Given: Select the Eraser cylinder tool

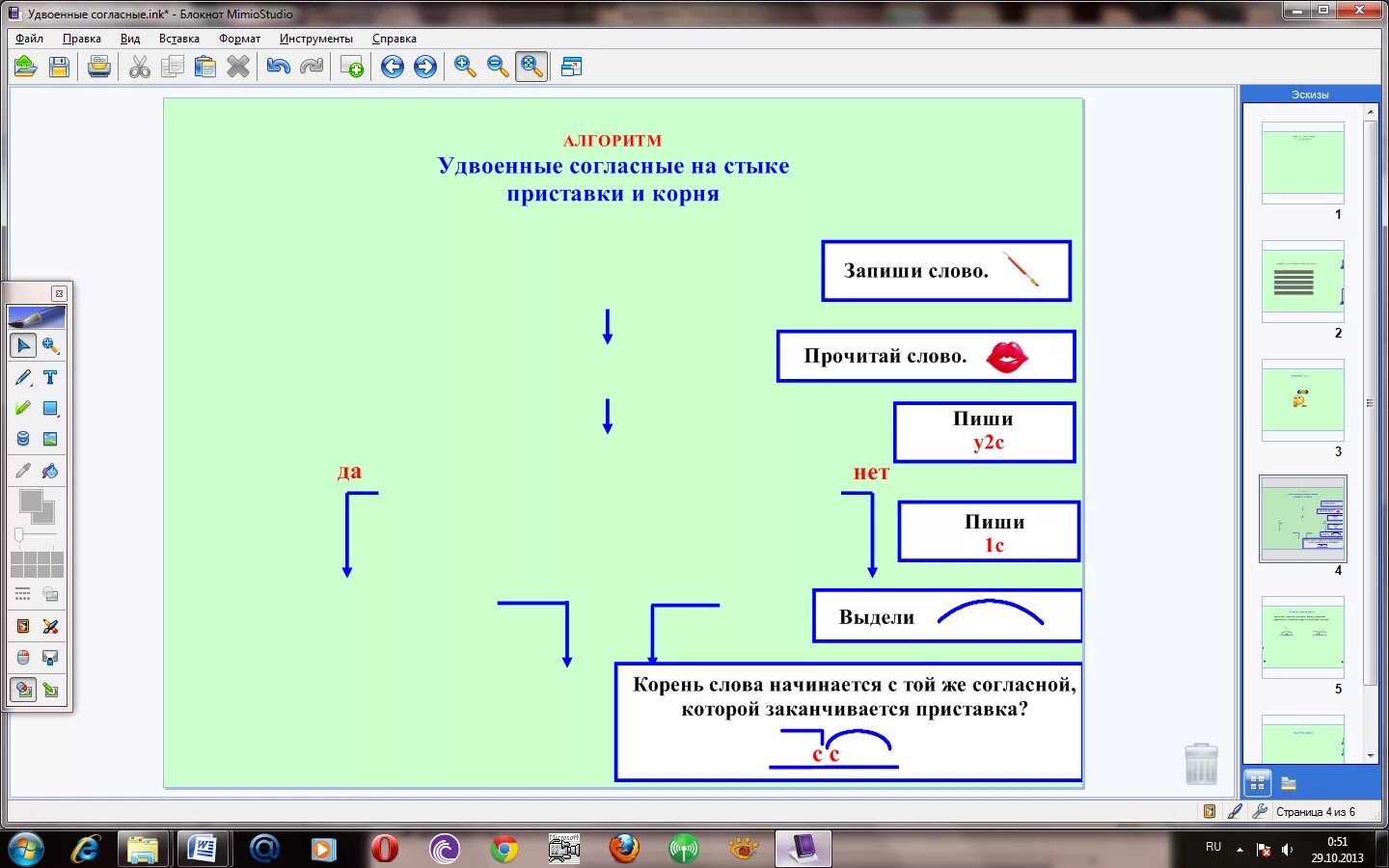Looking at the screenshot, I should pyautogui.click(x=23, y=439).
